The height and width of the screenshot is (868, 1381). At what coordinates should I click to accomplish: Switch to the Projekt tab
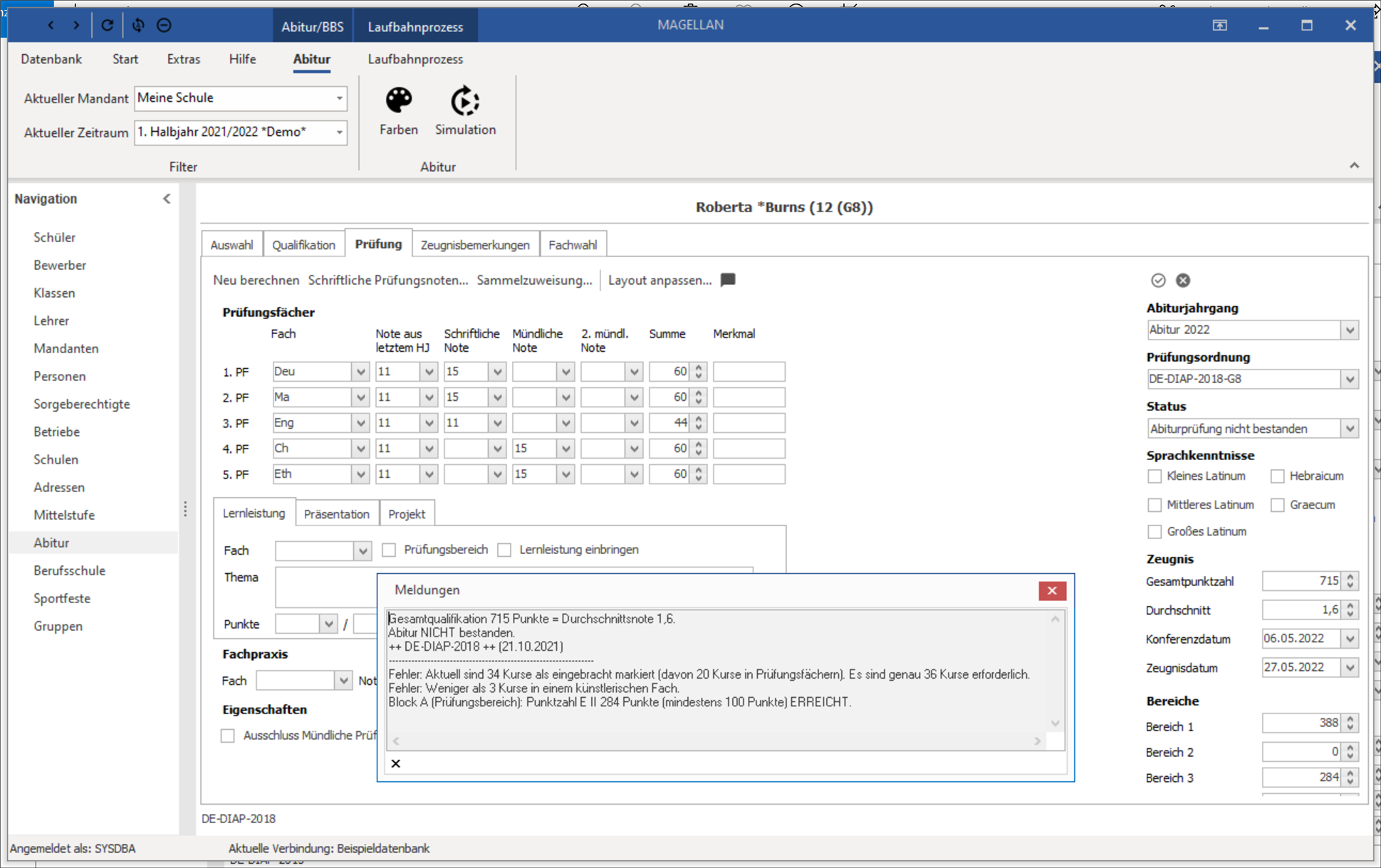coord(407,513)
